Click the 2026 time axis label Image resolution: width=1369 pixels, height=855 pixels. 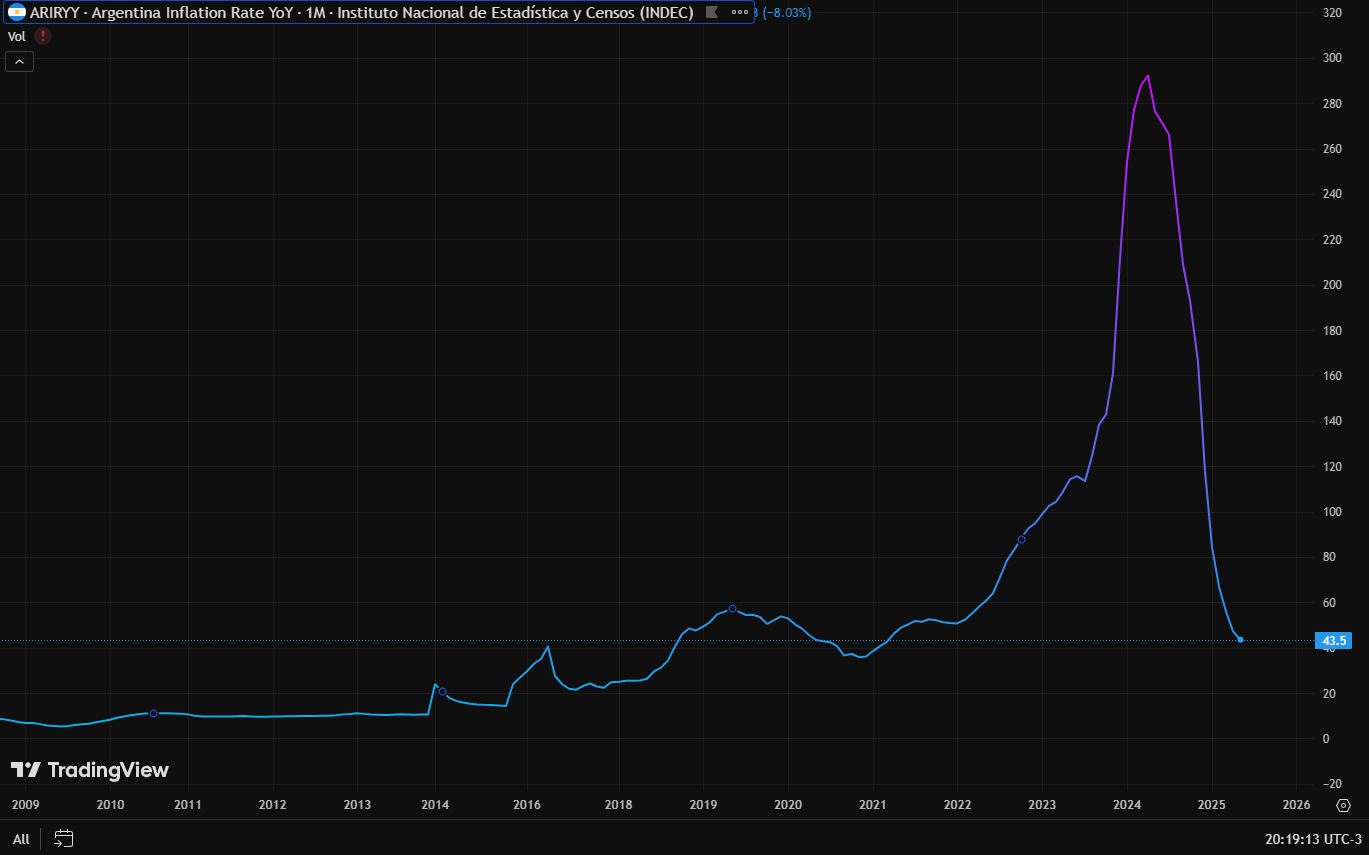tap(1296, 805)
